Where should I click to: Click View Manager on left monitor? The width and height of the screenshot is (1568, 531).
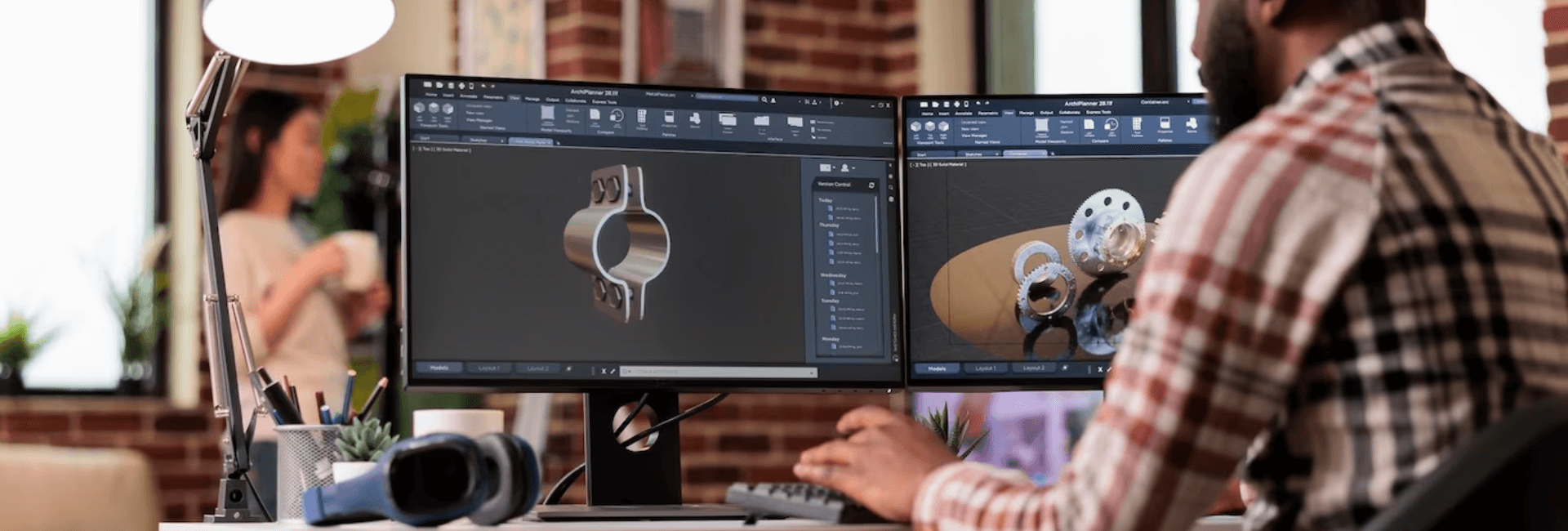tap(479, 120)
